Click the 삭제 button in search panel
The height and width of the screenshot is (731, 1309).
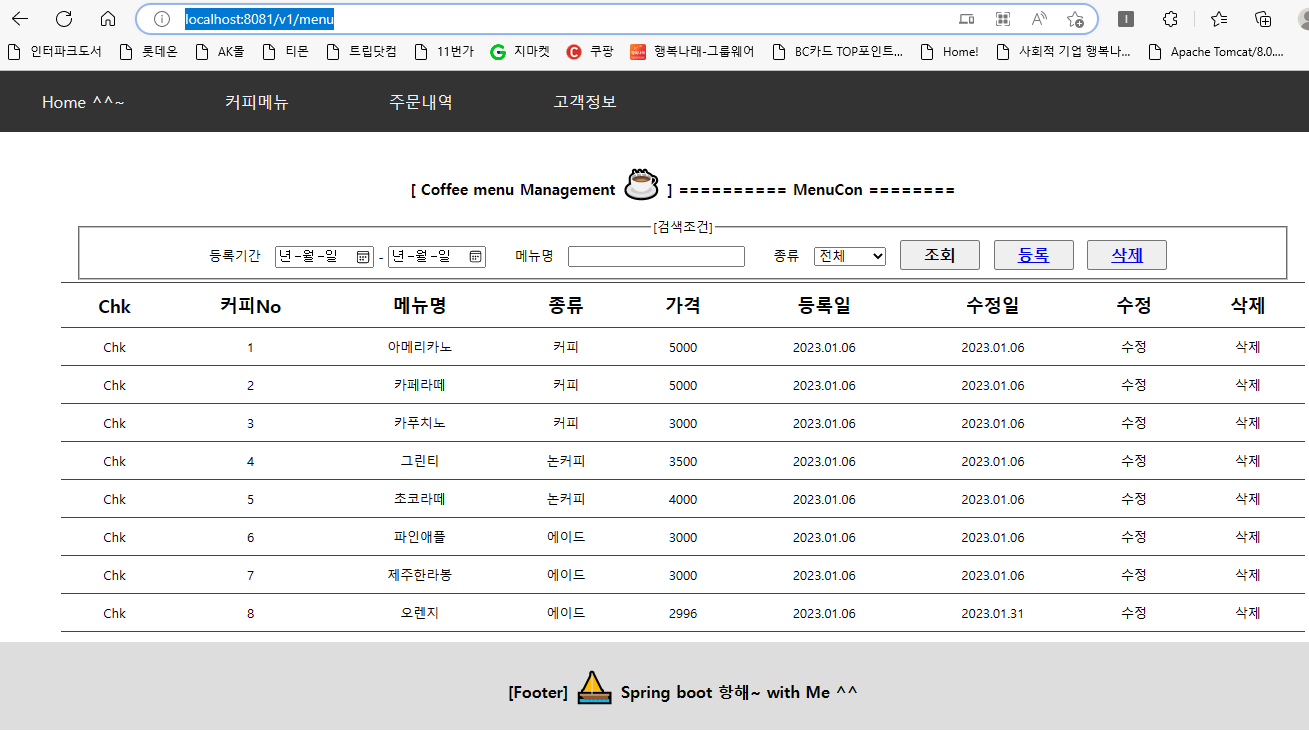coord(1127,255)
